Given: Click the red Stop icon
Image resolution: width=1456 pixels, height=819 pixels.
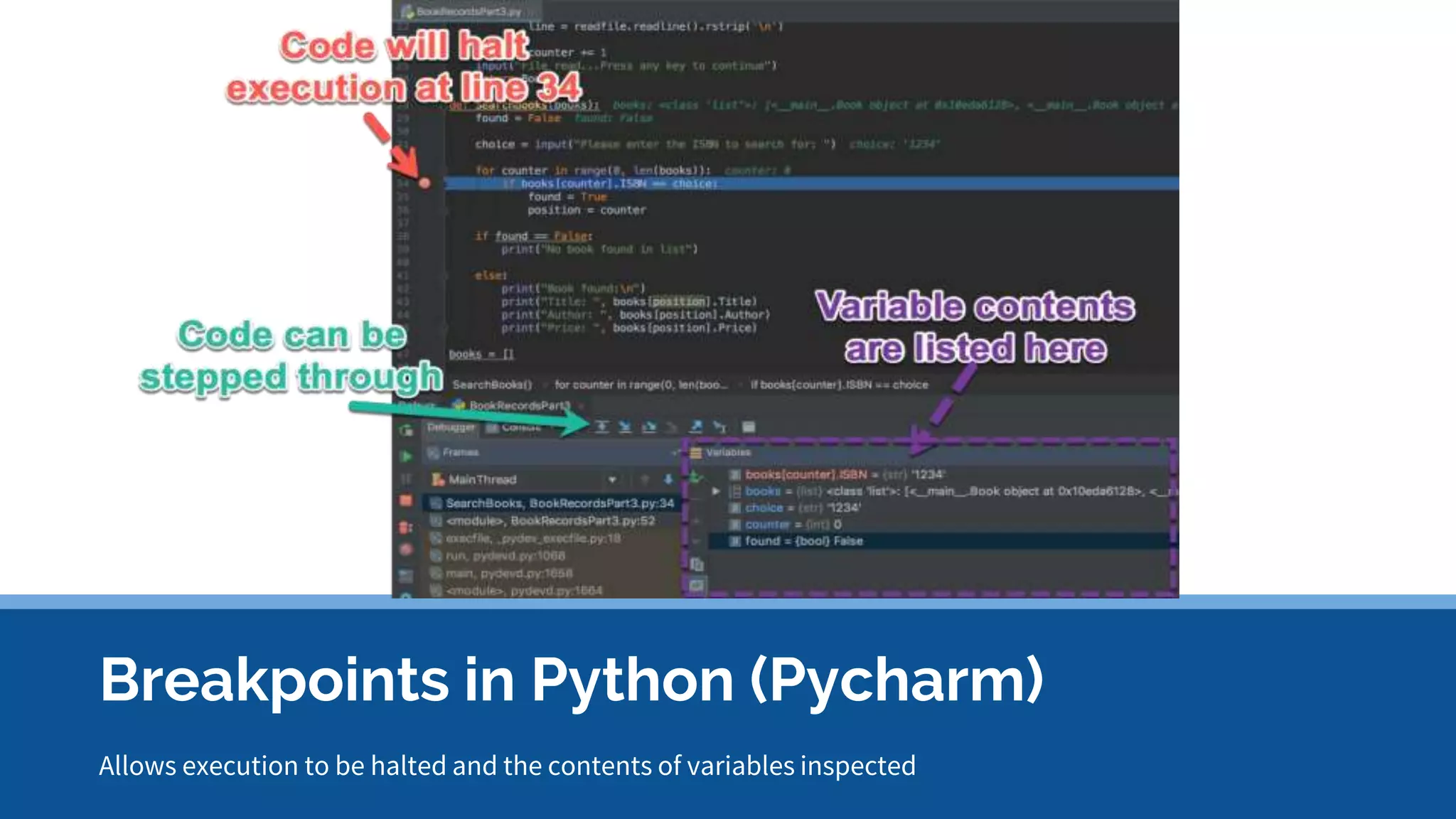Looking at the screenshot, I should coord(406,500).
